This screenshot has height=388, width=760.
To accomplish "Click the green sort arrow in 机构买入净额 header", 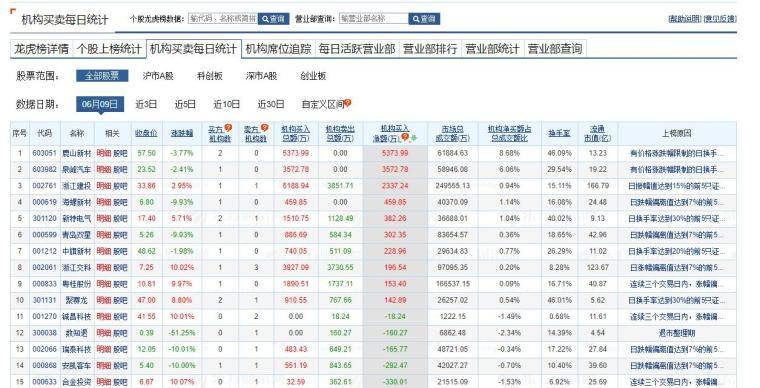I will (x=413, y=139).
